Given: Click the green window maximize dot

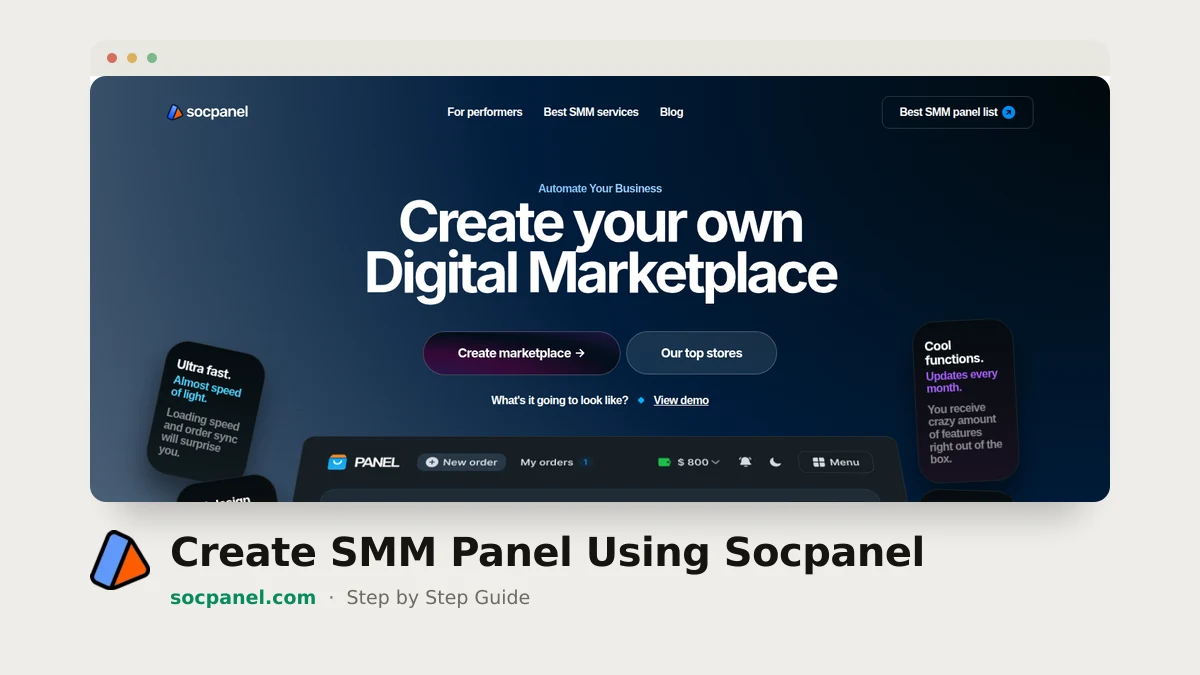Looking at the screenshot, I should (152, 58).
